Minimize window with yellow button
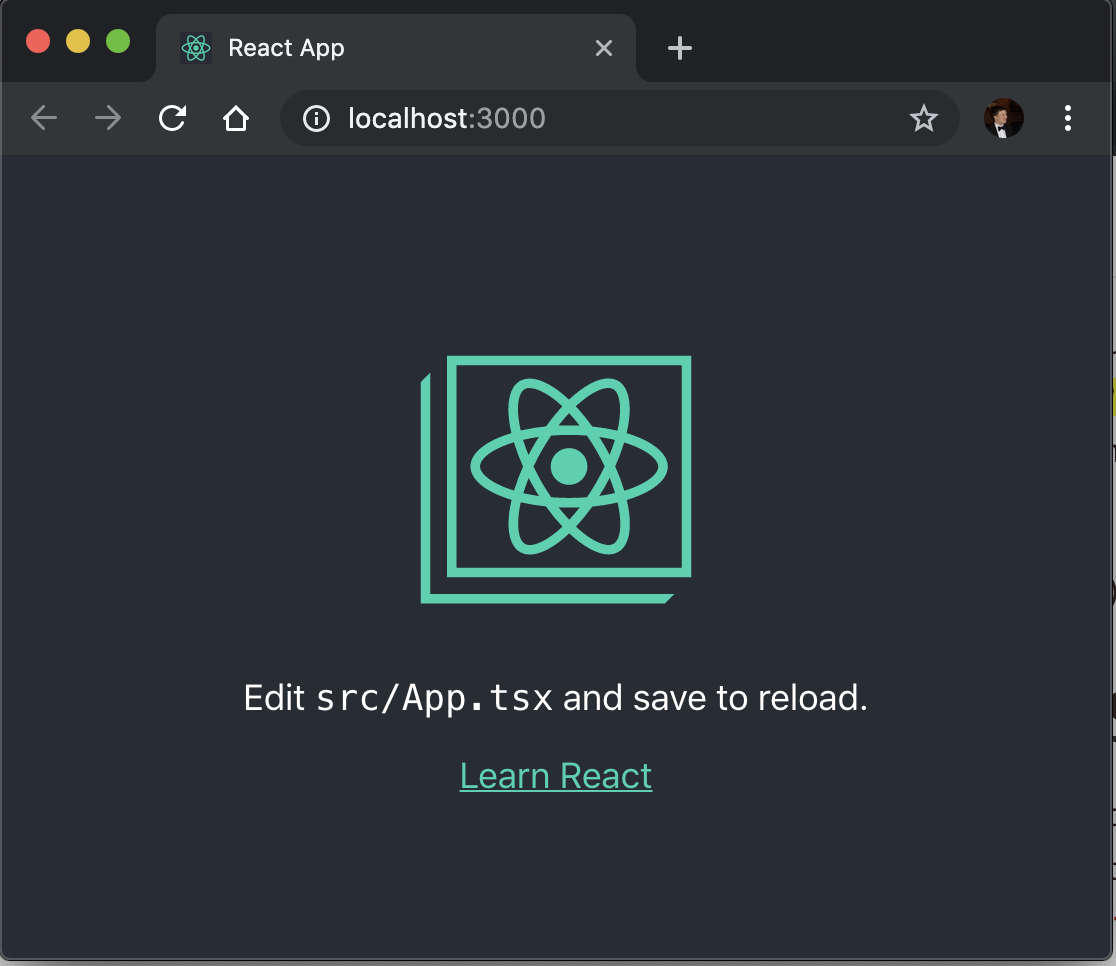This screenshot has width=1116, height=966. pyautogui.click(x=78, y=41)
